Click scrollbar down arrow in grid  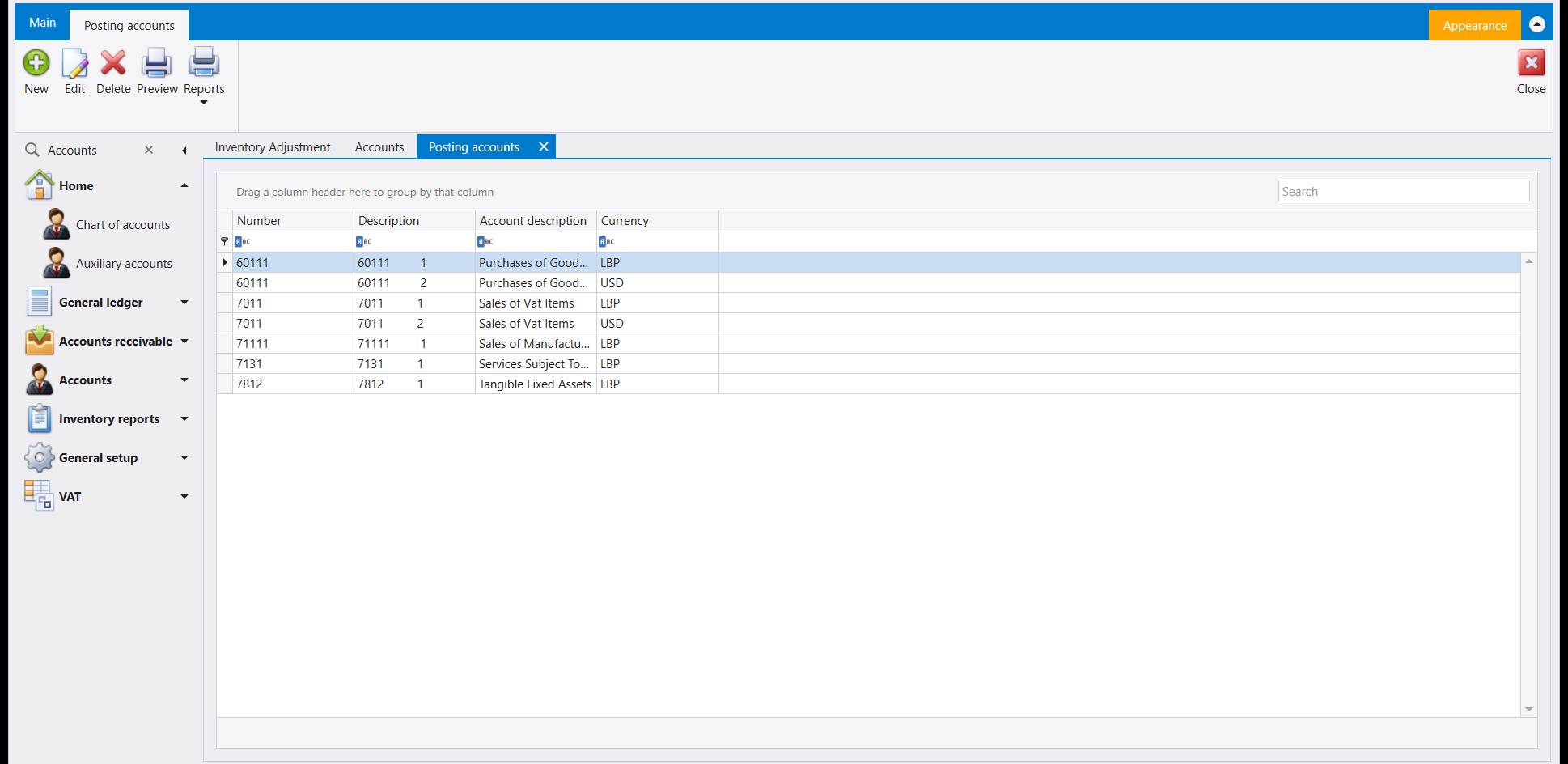pos(1529,709)
